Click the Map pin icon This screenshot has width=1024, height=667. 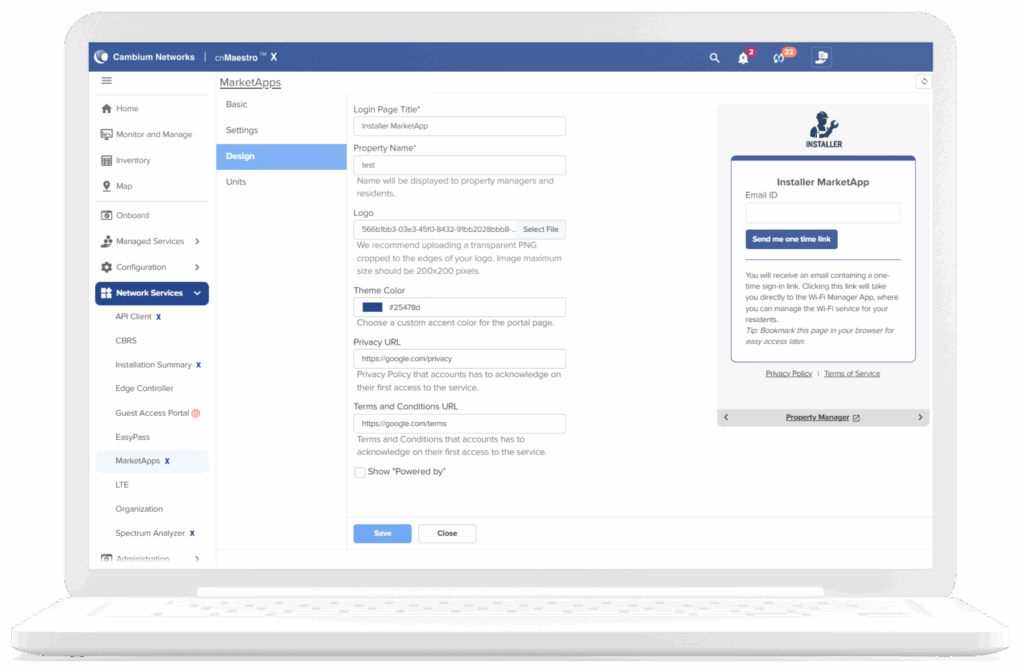(106, 186)
